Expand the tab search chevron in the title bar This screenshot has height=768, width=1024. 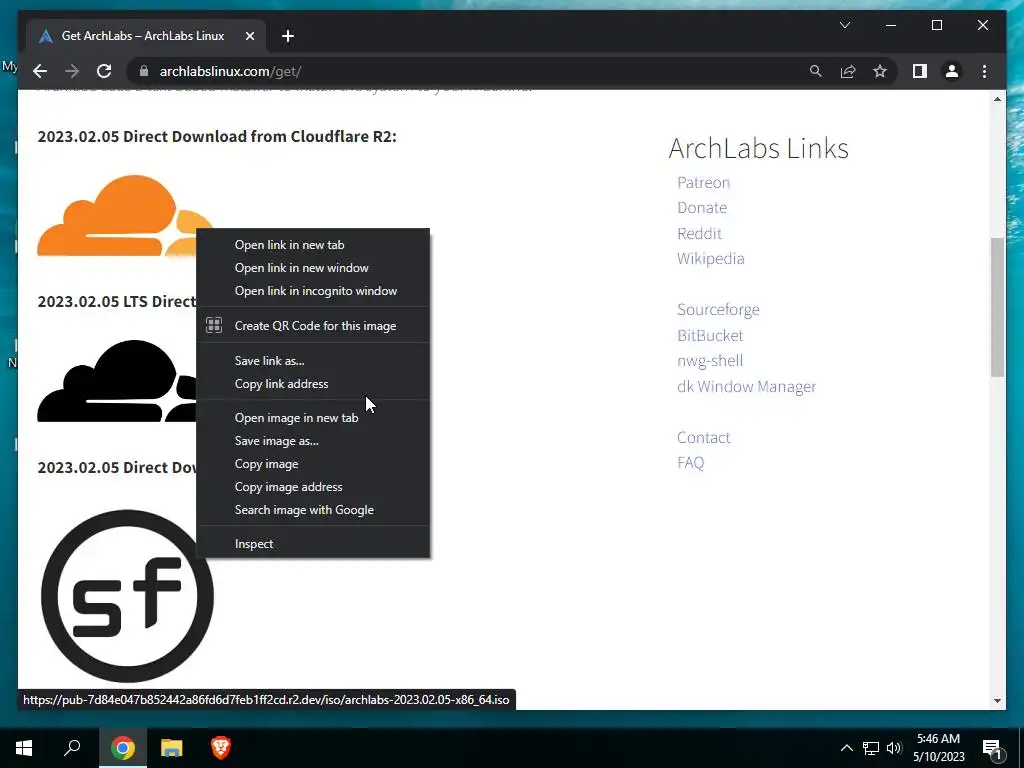point(844,25)
